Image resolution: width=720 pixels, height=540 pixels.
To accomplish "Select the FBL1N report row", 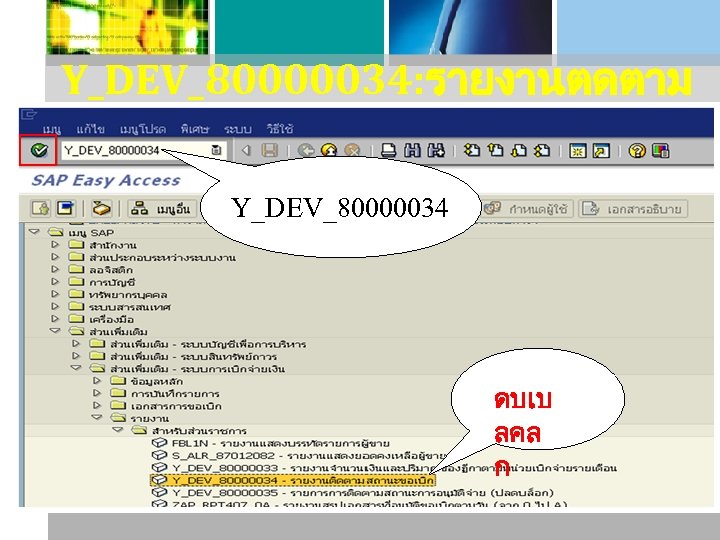I will click(270, 443).
